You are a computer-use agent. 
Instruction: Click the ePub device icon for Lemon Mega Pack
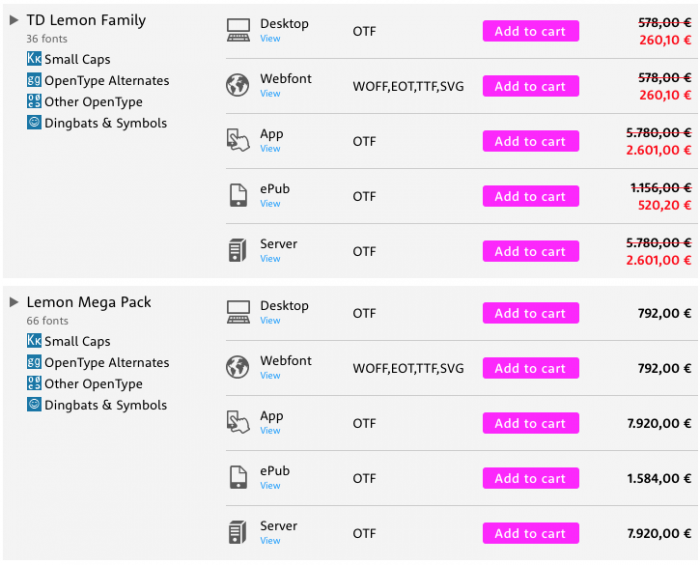[238, 477]
